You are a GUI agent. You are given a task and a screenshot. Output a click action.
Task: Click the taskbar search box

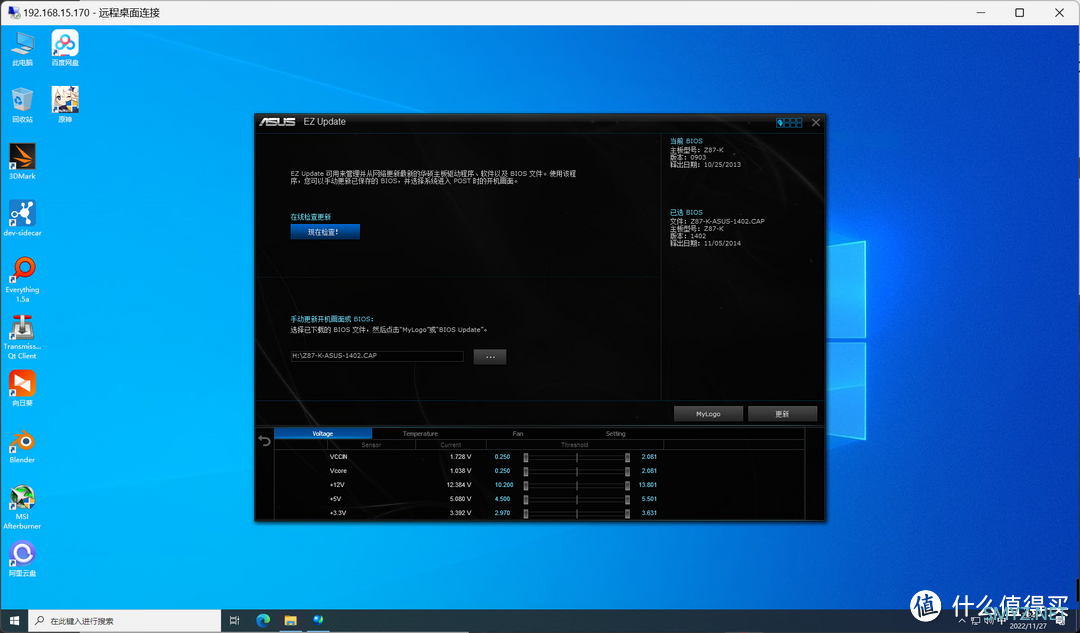tap(125, 621)
